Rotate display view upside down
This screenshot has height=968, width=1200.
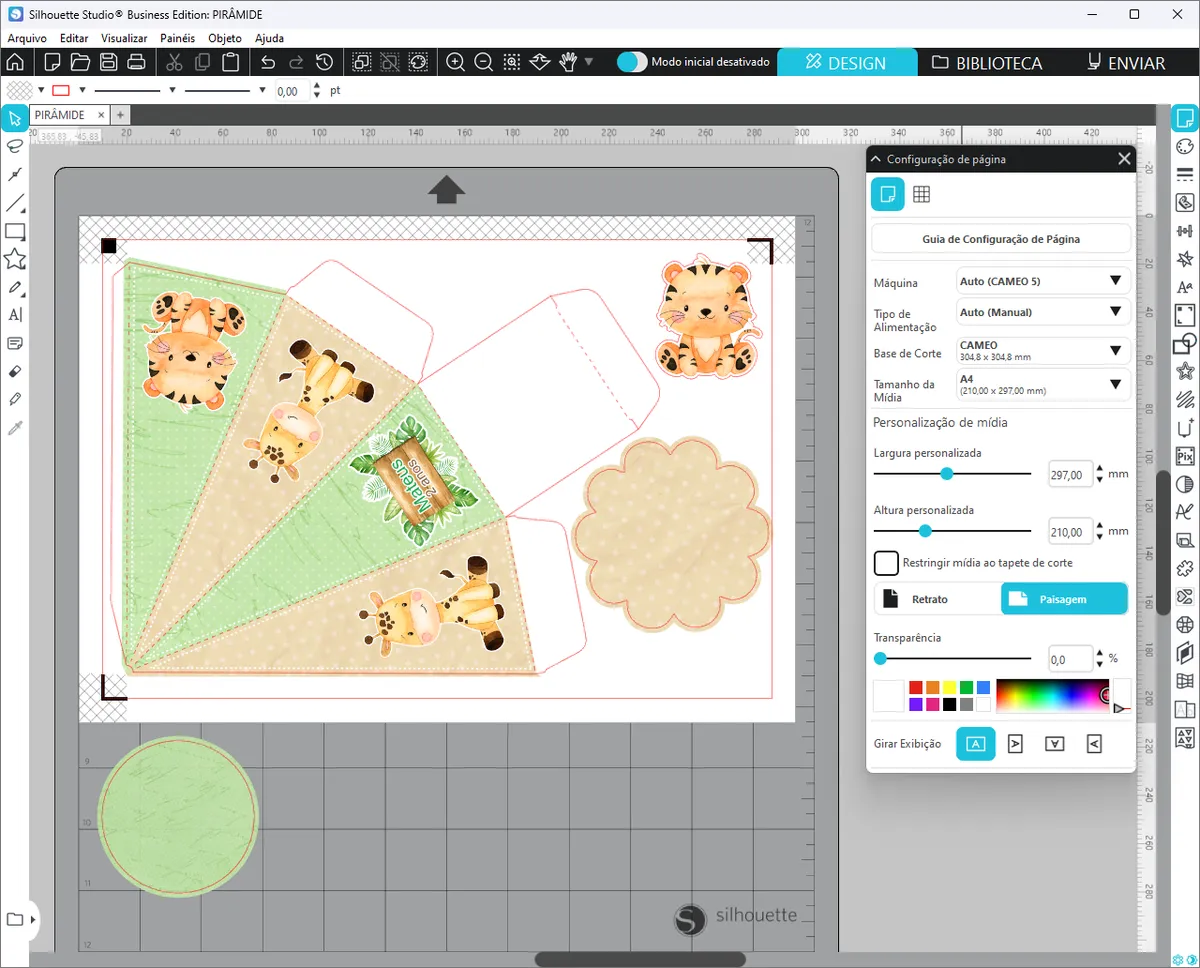coord(1054,744)
